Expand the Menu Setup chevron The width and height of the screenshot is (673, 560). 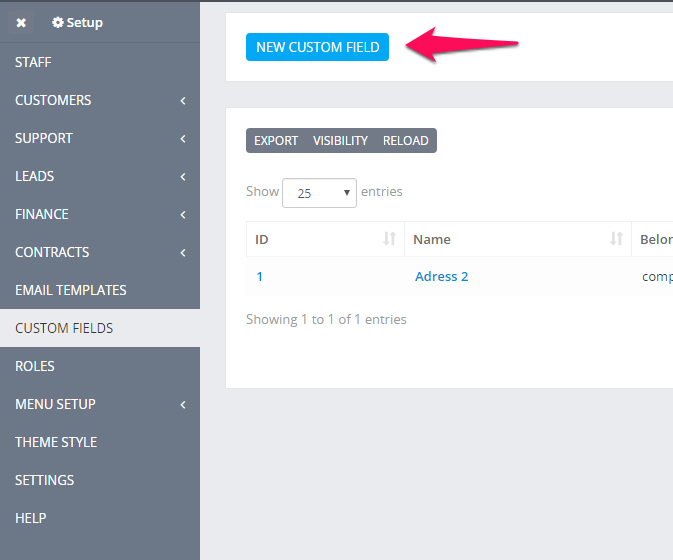coord(183,405)
